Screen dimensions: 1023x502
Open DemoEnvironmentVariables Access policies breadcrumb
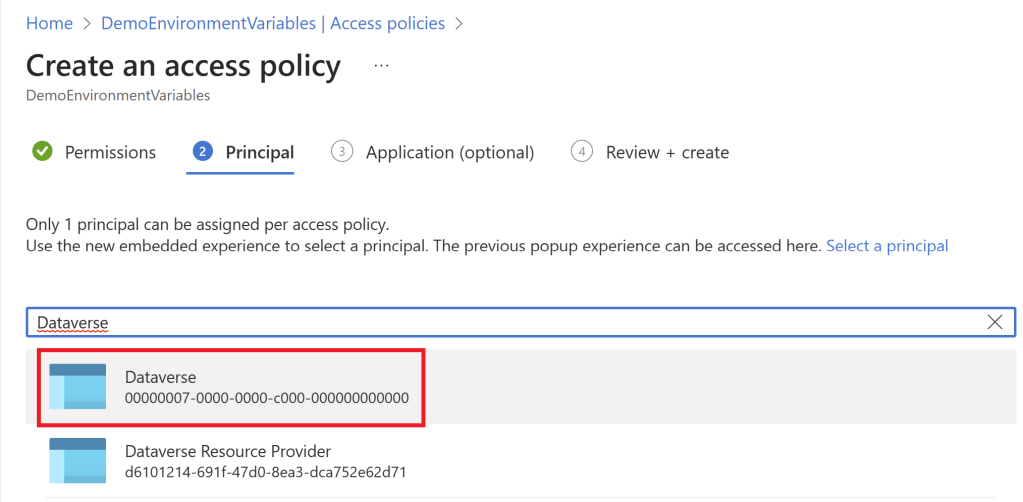pyautogui.click(x=273, y=23)
